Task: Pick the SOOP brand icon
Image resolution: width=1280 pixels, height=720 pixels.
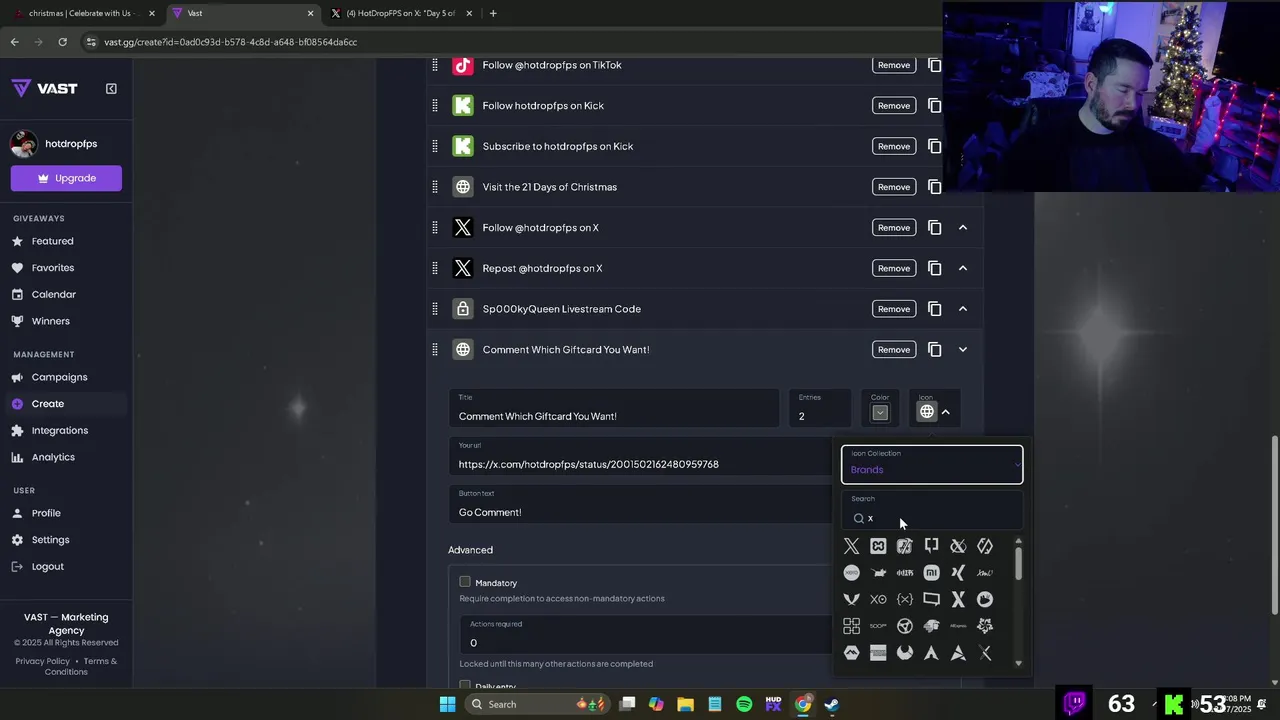Action: tap(878, 626)
